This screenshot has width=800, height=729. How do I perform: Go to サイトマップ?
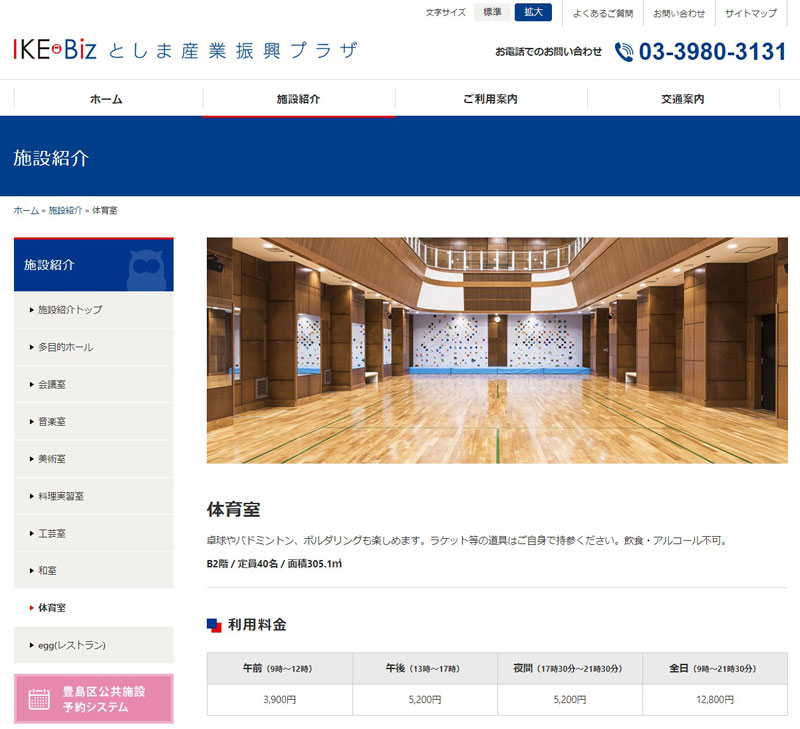click(750, 13)
